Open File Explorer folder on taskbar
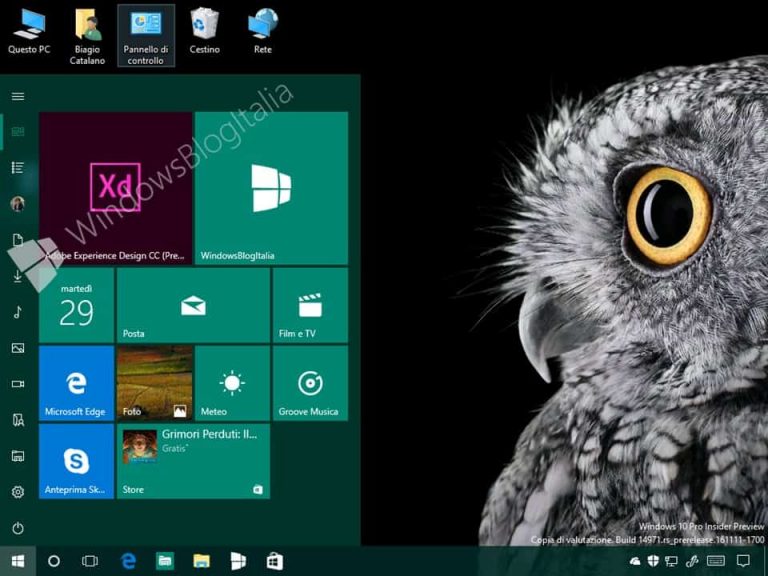The image size is (768, 576). (x=201, y=561)
